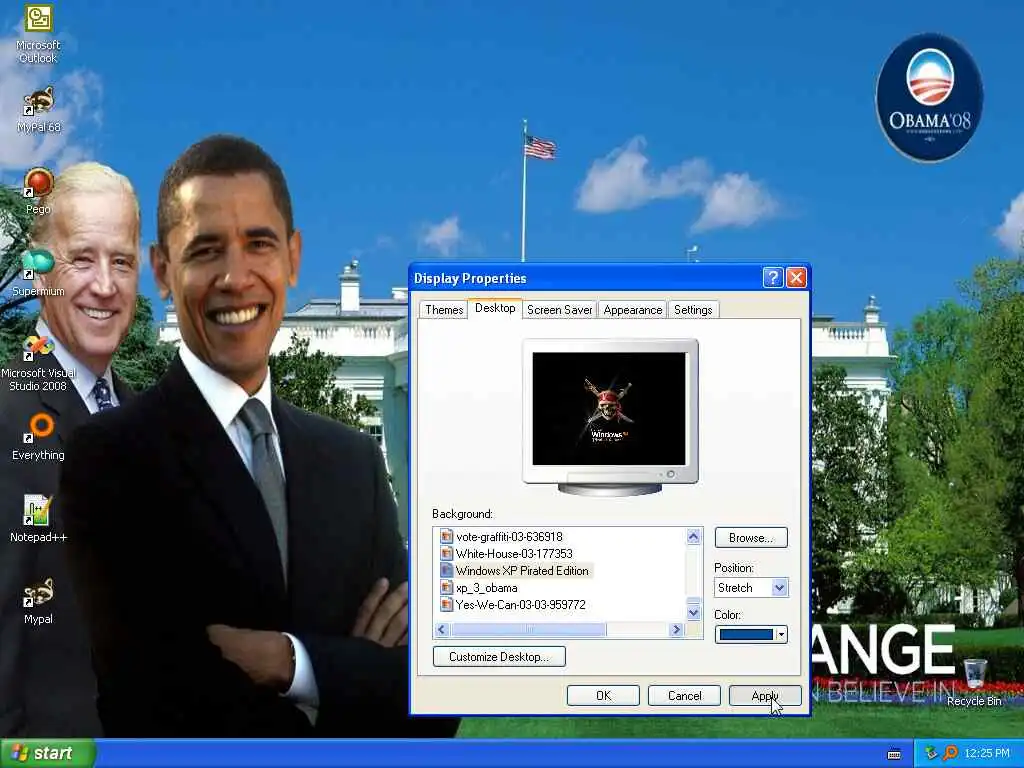Open the Start menu
This screenshot has height=768, width=1024.
[46, 753]
